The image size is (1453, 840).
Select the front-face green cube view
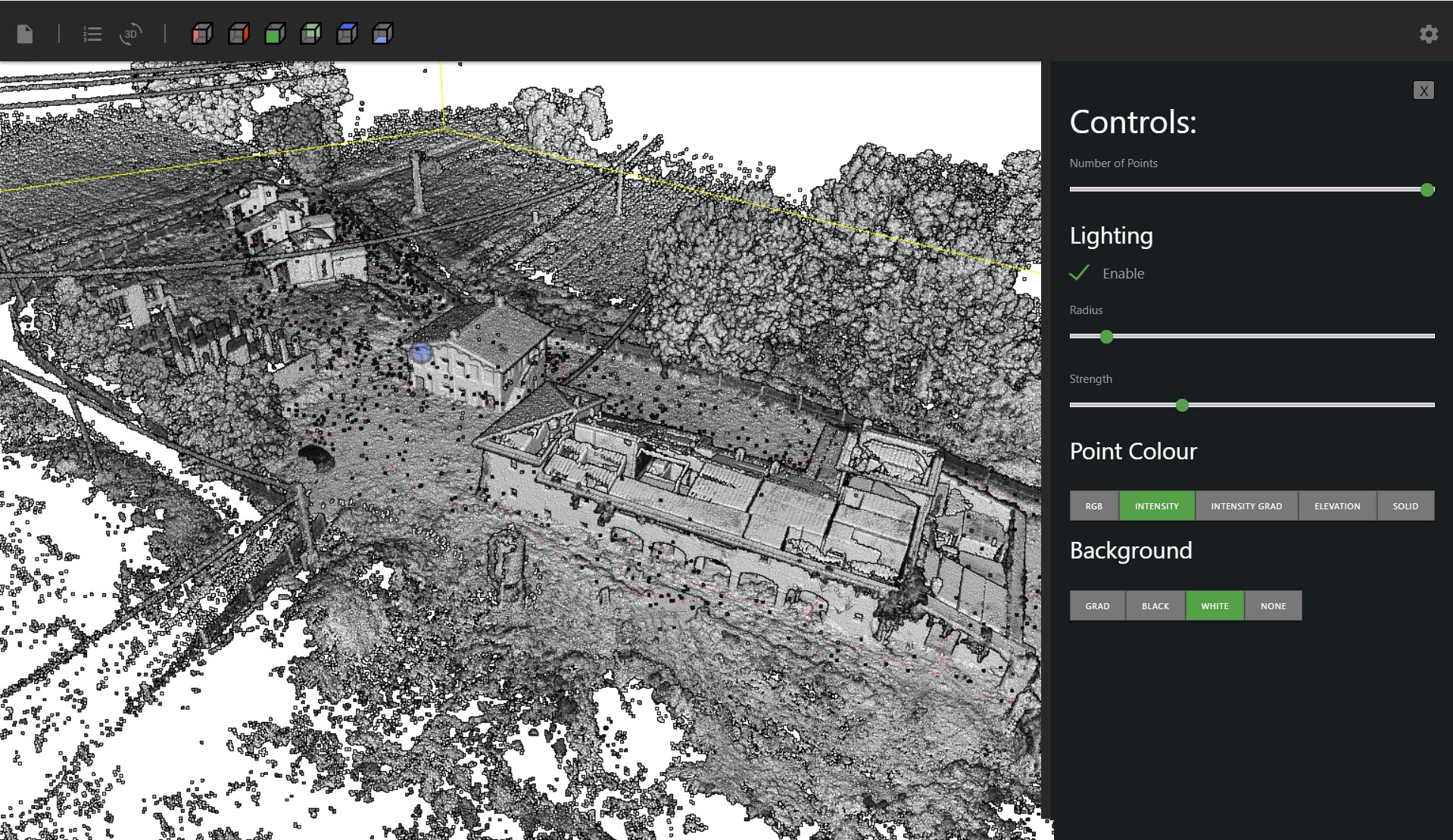point(275,34)
